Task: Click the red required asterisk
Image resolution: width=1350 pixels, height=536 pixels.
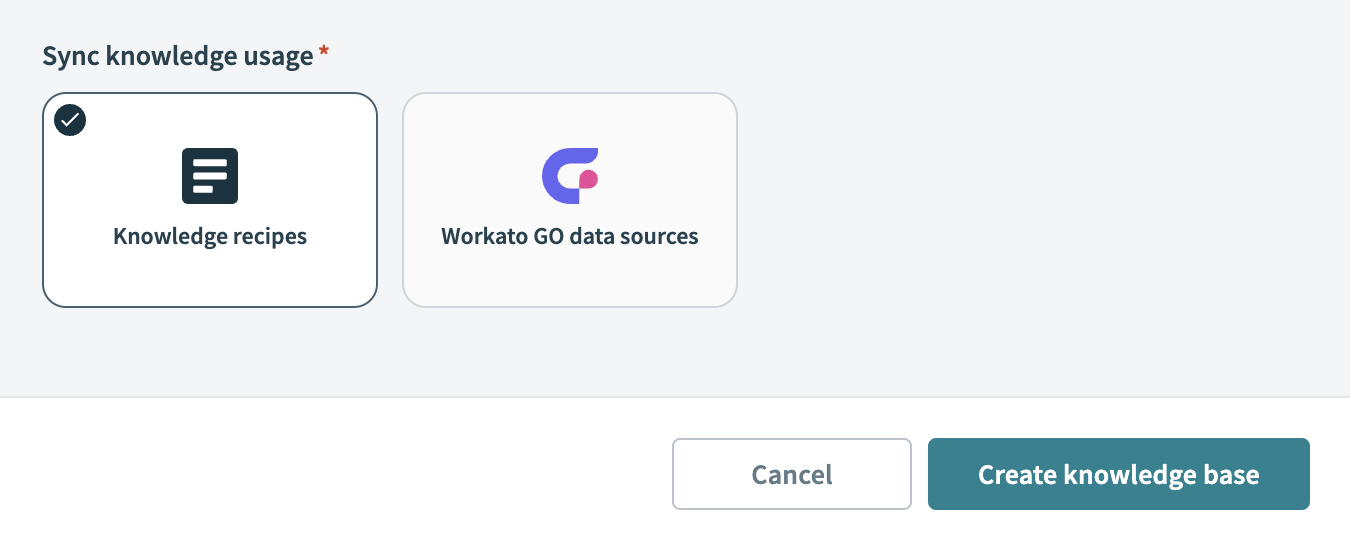Action: [x=323, y=54]
